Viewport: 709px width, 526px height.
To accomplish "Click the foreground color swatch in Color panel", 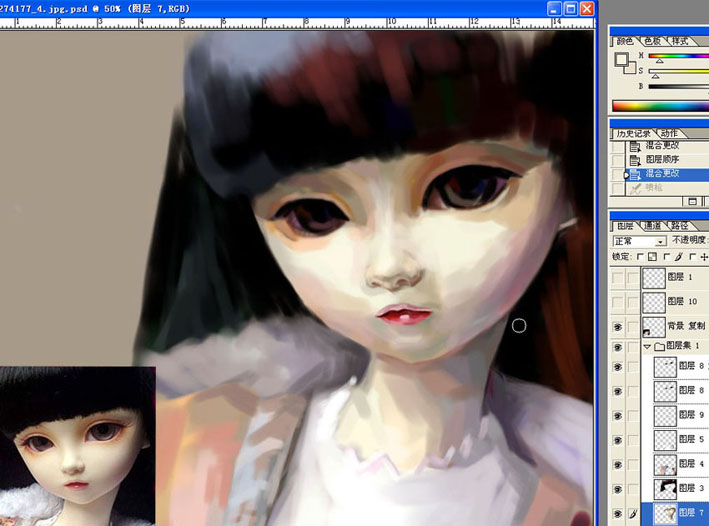I will click(621, 59).
